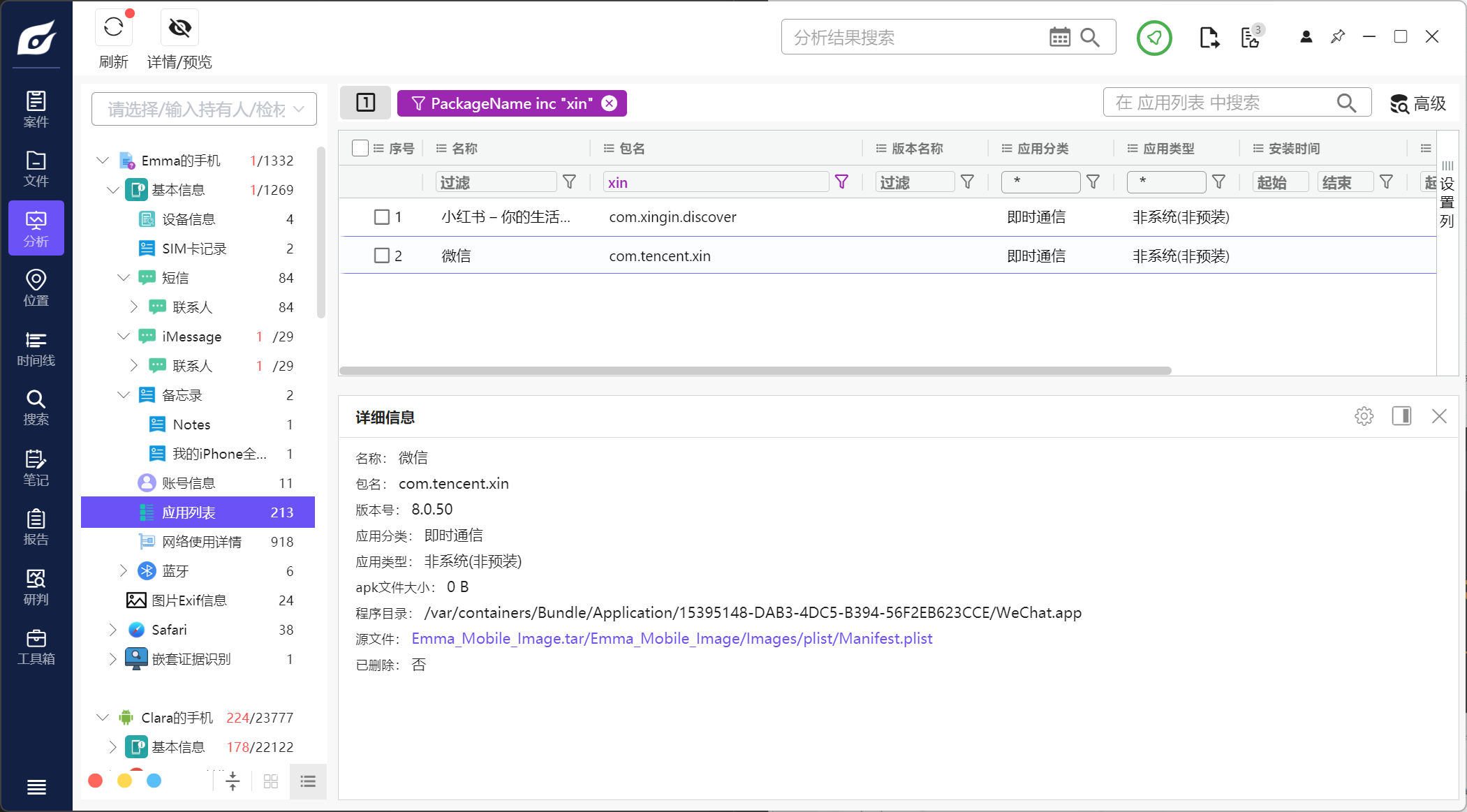Check the row 2 微信 checkbox
The width and height of the screenshot is (1467, 812).
[382, 256]
